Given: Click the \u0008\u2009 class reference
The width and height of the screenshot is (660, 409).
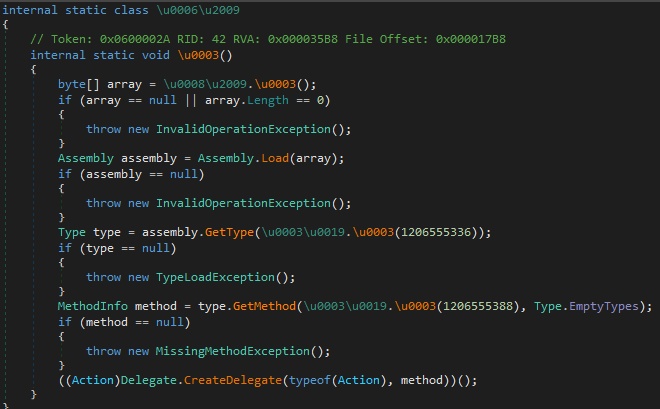Looking at the screenshot, I should [x=205, y=84].
